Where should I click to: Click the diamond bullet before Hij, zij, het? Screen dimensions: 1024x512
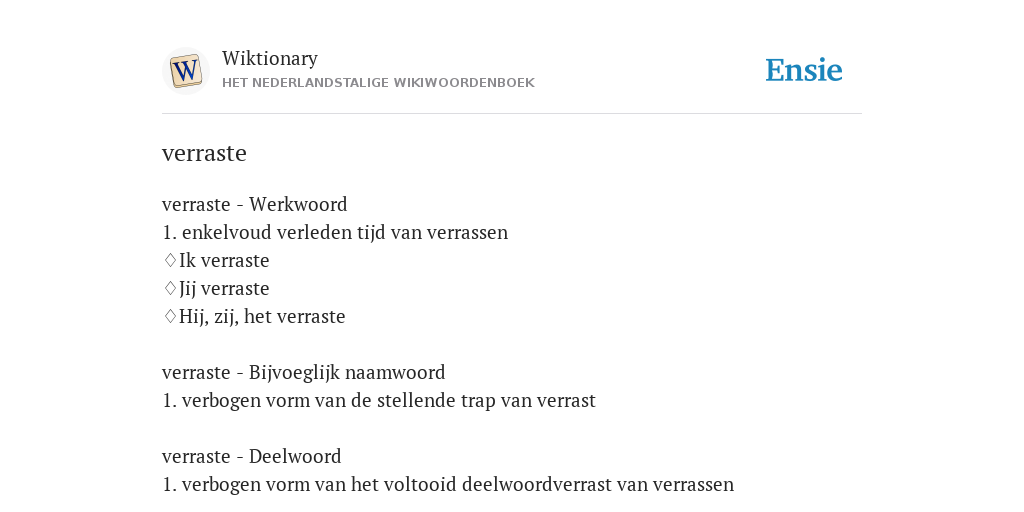(x=170, y=317)
